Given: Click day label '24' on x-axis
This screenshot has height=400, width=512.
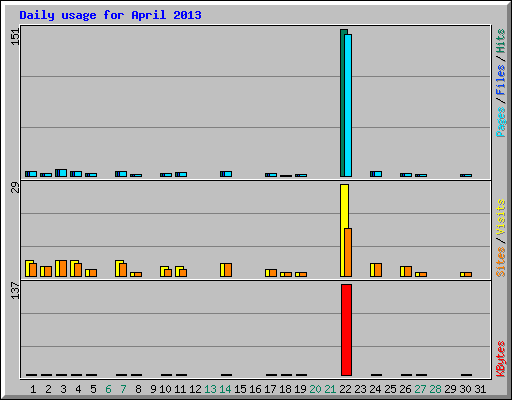Looking at the screenshot, I should click(375, 389).
